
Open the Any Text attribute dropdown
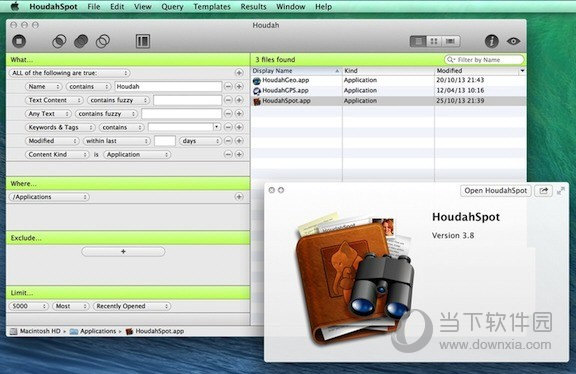pos(48,114)
